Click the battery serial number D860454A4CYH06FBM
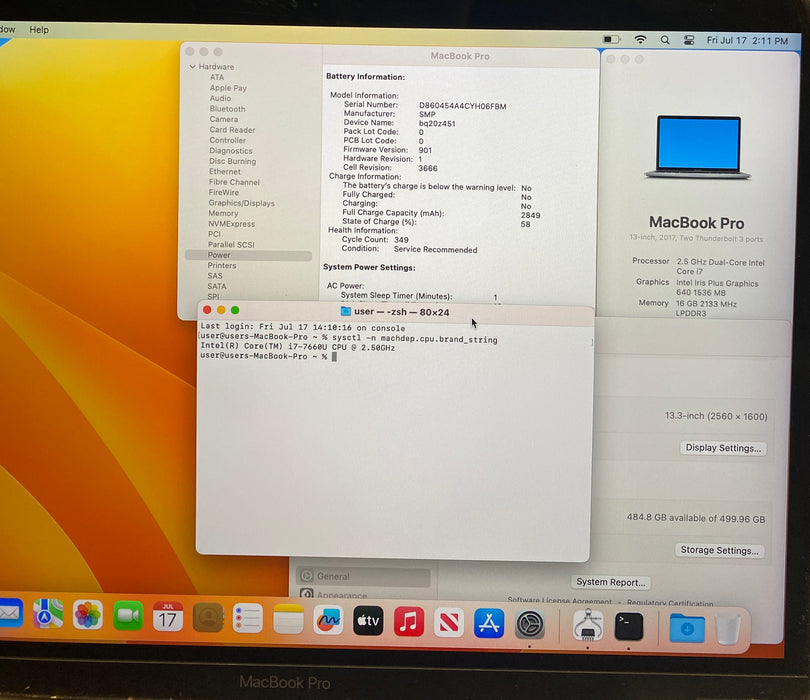Viewport: 810px width, 700px height. click(462, 106)
